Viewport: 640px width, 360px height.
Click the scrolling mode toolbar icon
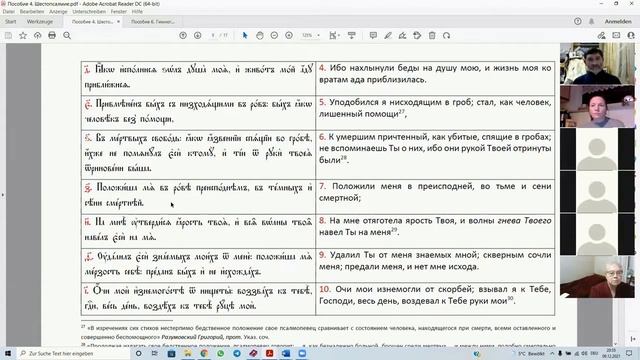click(351, 36)
